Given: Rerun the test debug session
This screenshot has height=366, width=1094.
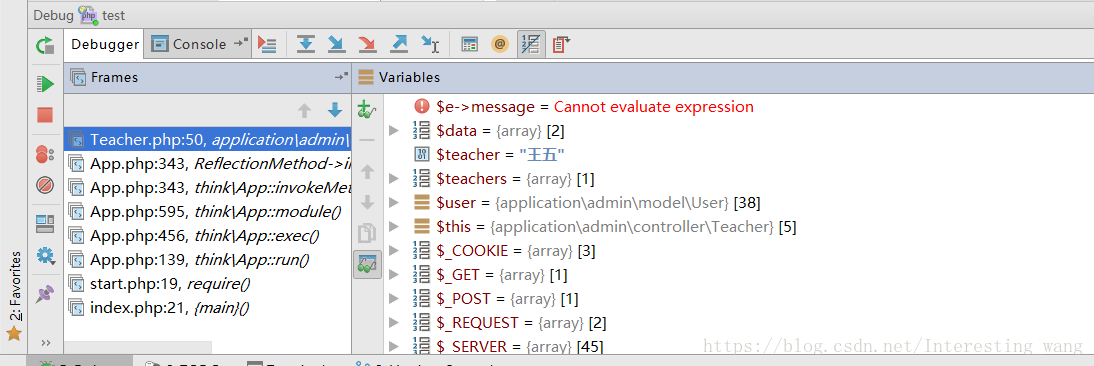Looking at the screenshot, I should point(45,46).
